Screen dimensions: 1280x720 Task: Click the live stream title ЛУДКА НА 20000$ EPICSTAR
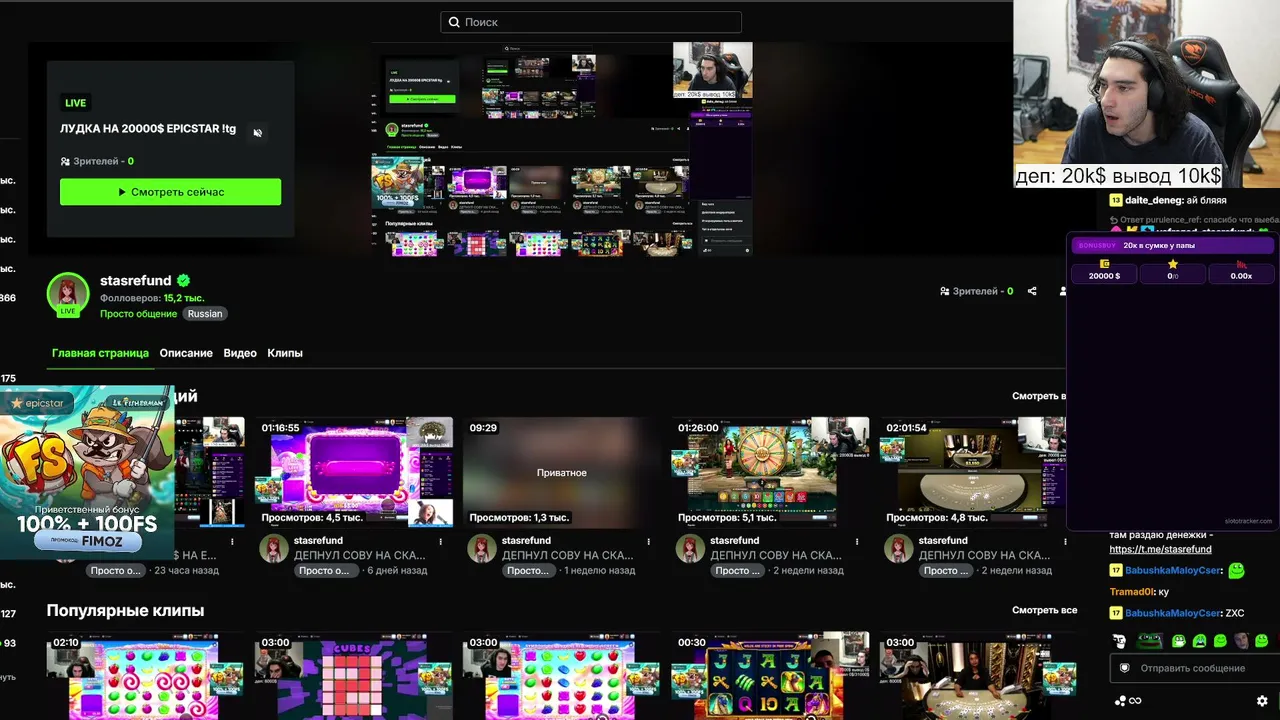148,129
